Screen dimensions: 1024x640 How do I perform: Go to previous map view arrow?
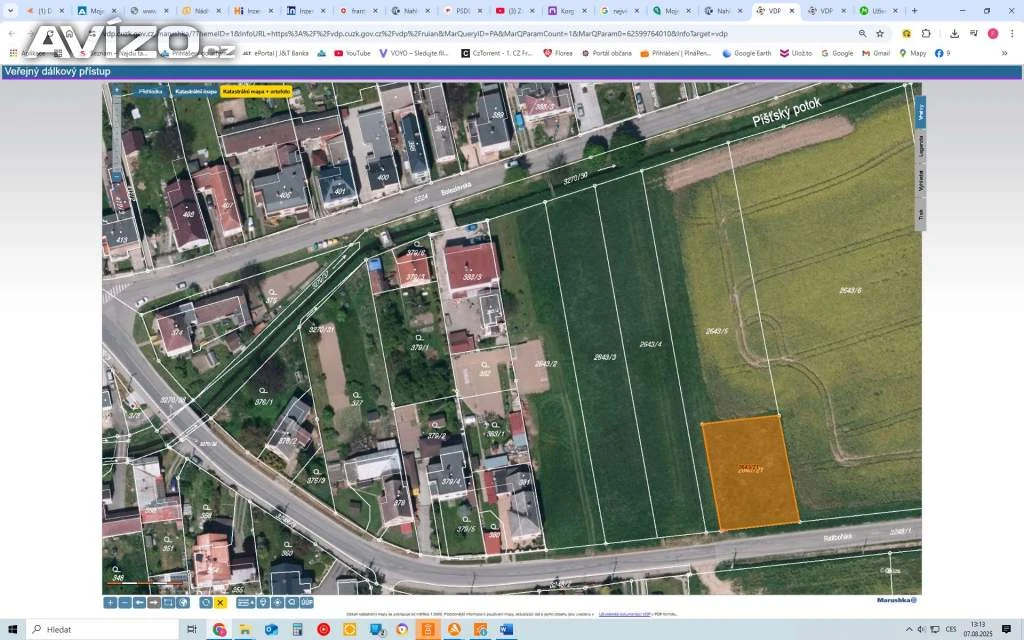pyautogui.click(x=139, y=603)
